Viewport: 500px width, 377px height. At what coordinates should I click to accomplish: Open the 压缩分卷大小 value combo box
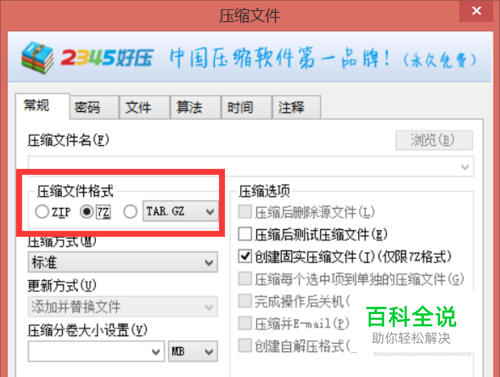pos(96,351)
